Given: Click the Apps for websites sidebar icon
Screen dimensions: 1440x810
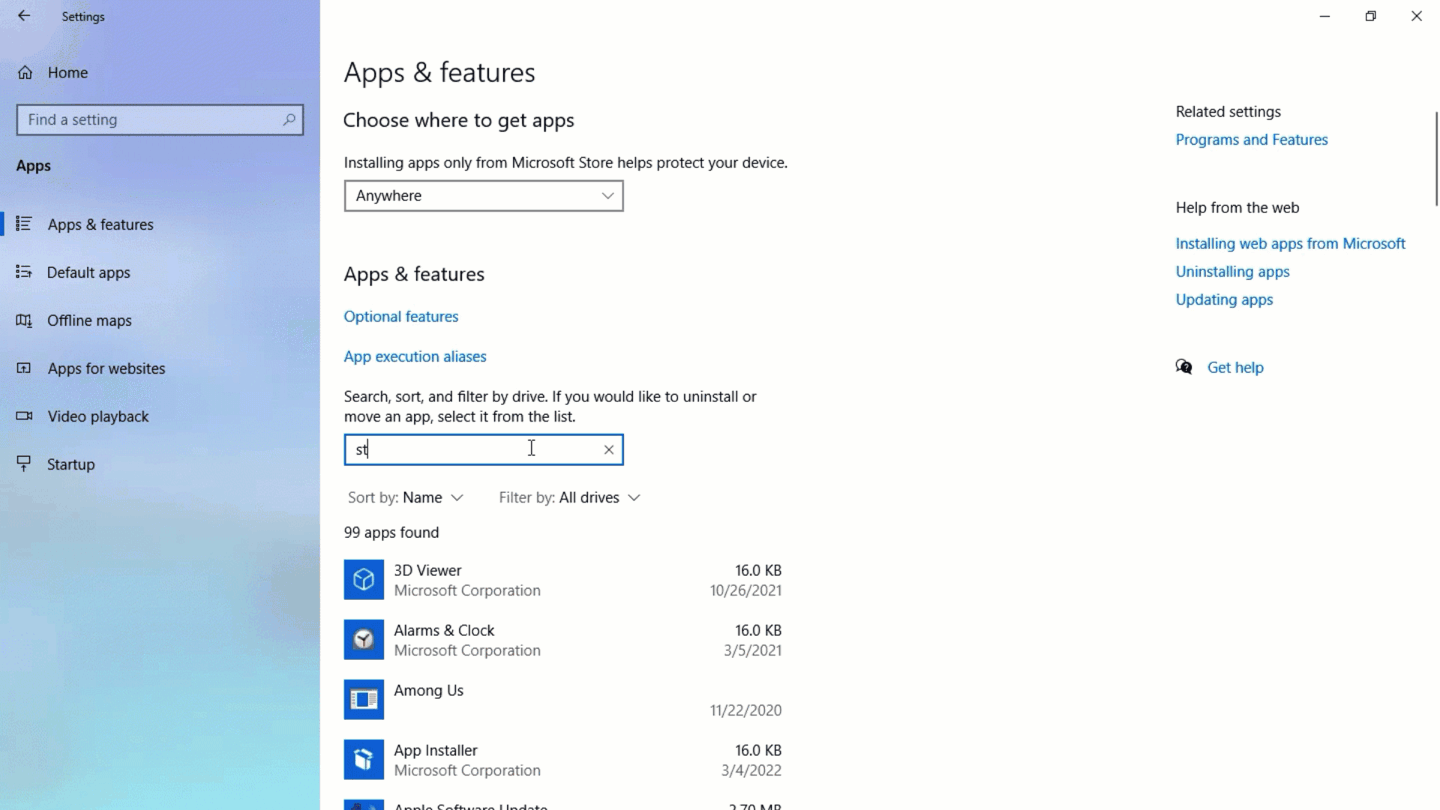Looking at the screenshot, I should [x=24, y=368].
